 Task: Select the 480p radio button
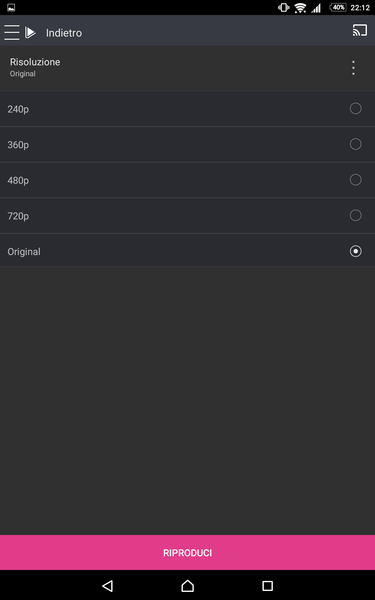coord(355,180)
